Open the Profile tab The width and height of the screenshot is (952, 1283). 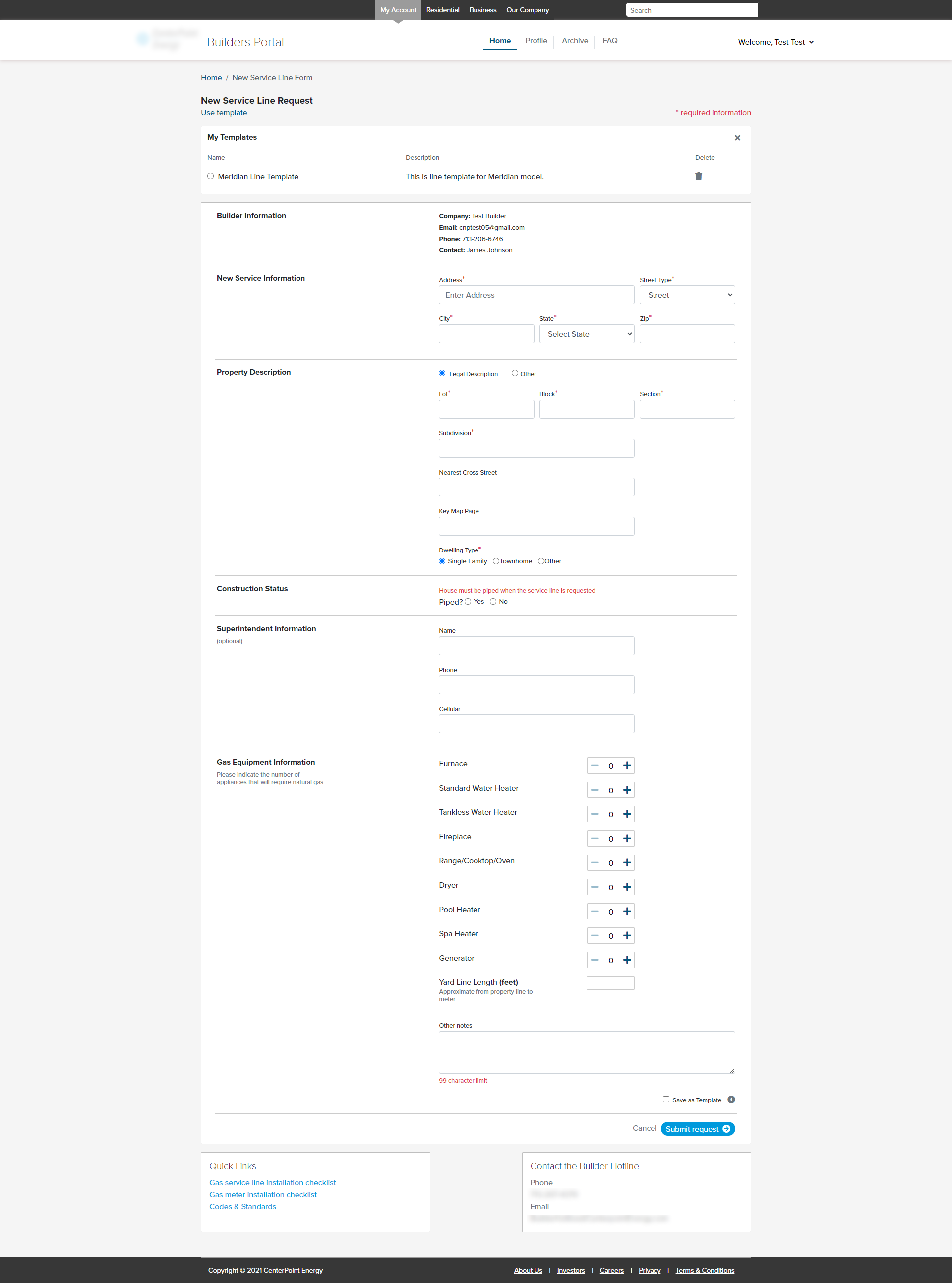tap(536, 41)
